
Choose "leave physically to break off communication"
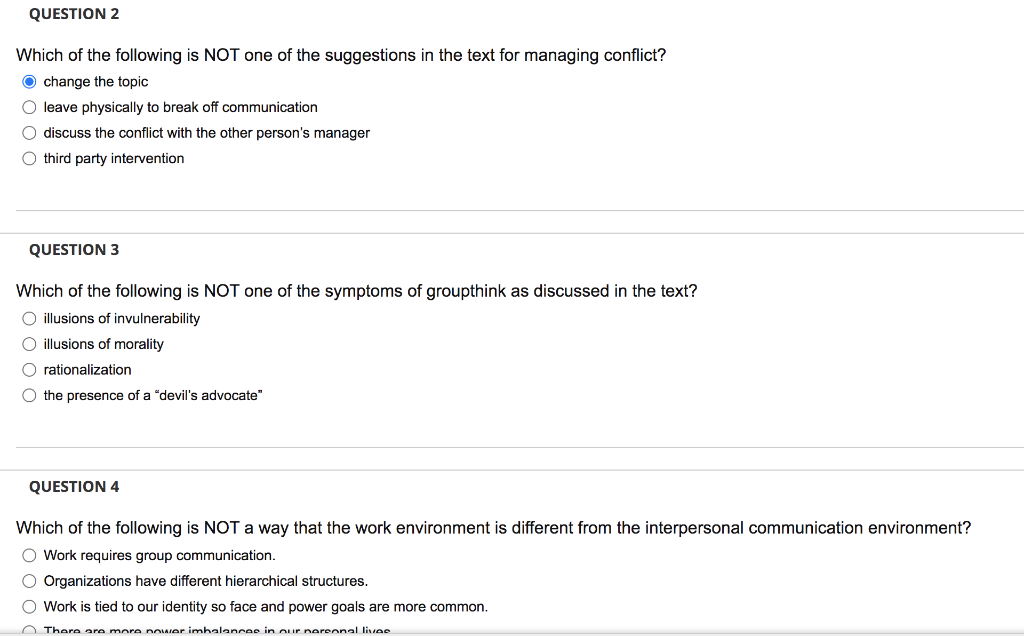[x=29, y=107]
